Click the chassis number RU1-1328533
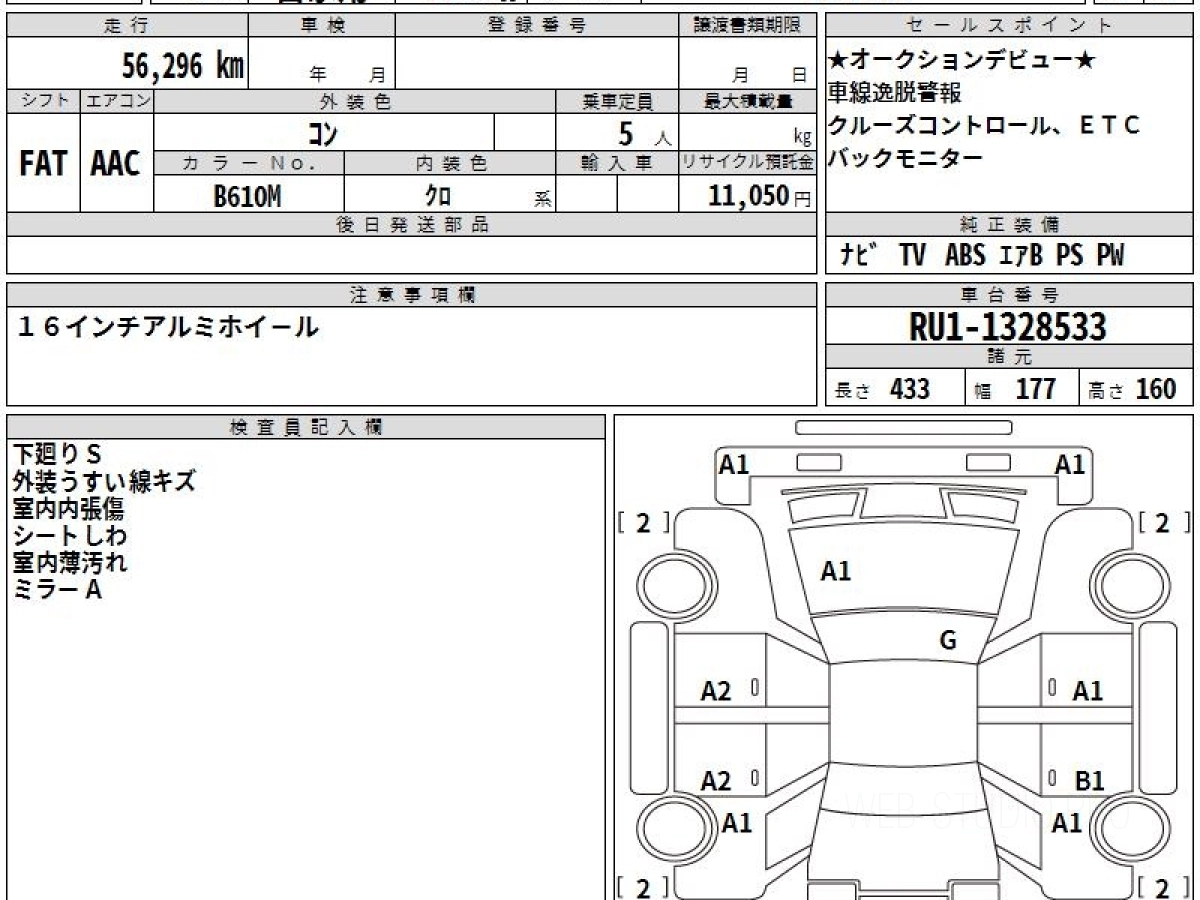Viewport: 1200px width, 900px height. tap(1008, 327)
